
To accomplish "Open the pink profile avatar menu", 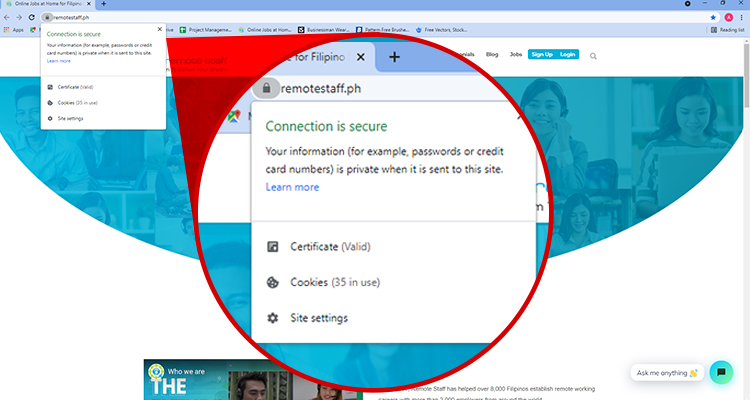I will click(728, 17).
